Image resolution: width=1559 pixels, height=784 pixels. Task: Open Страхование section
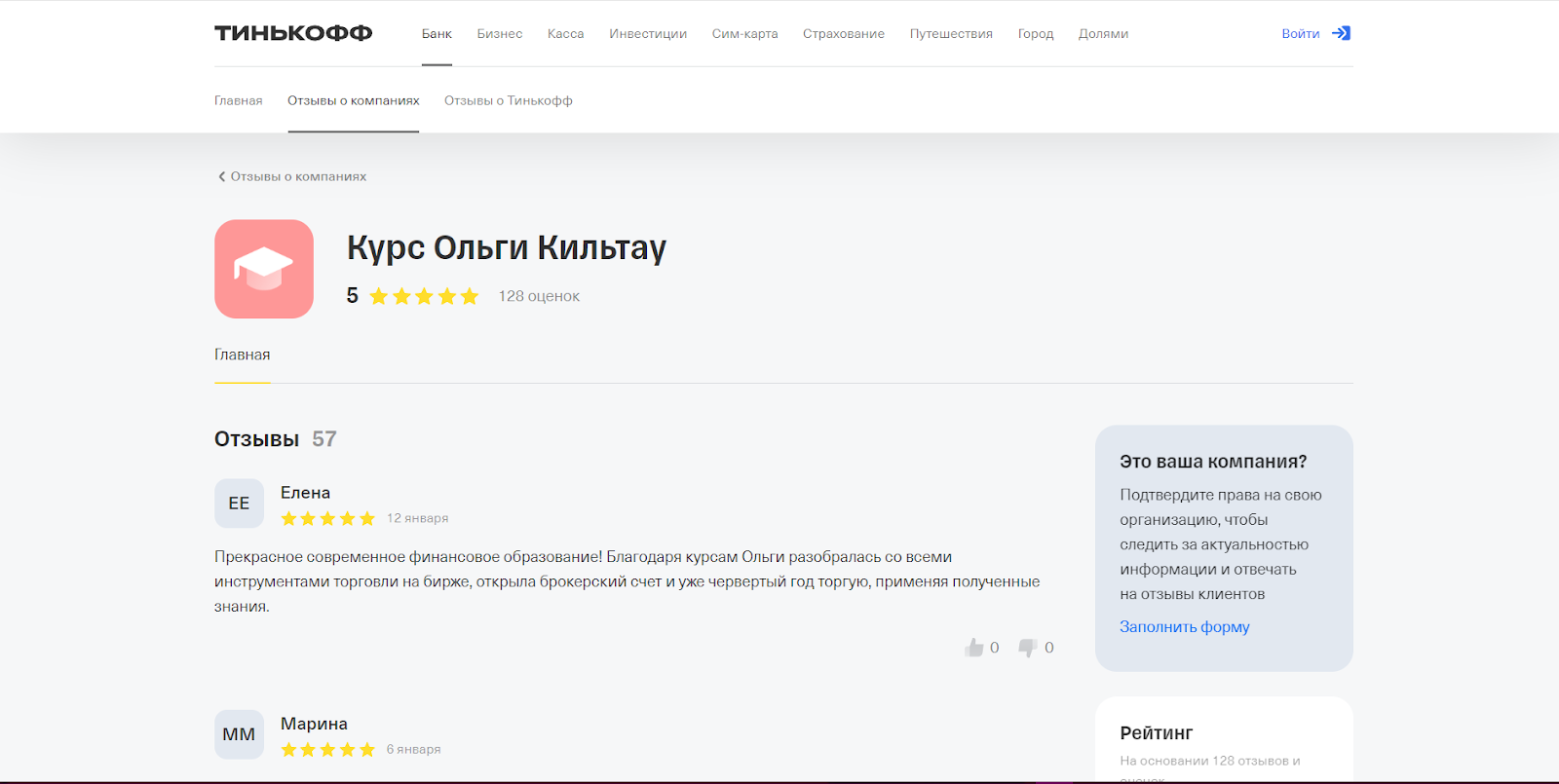(x=844, y=33)
